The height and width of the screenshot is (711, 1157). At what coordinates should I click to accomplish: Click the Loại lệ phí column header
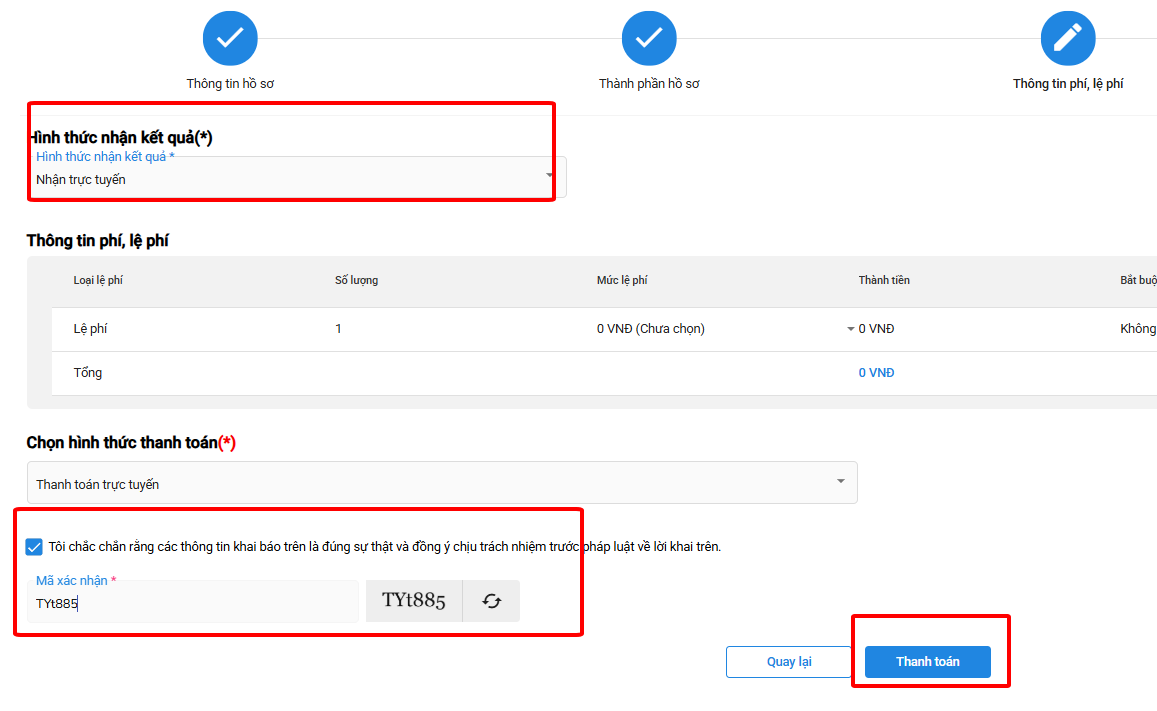[x=98, y=280]
